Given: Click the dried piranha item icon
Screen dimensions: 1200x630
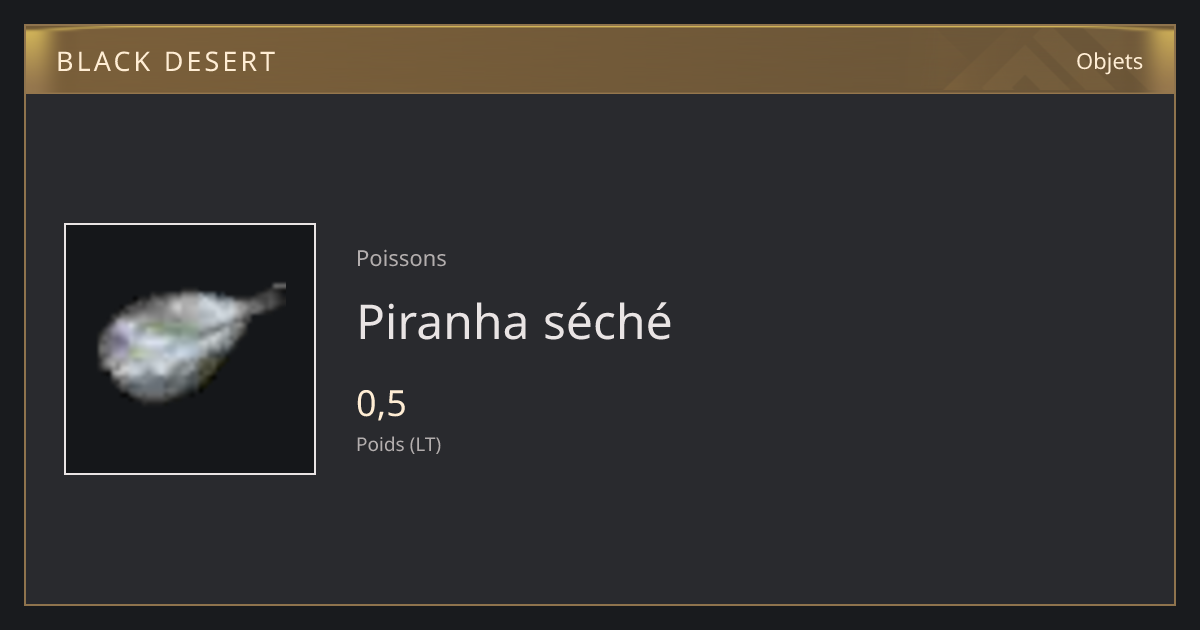Looking at the screenshot, I should pos(190,345).
